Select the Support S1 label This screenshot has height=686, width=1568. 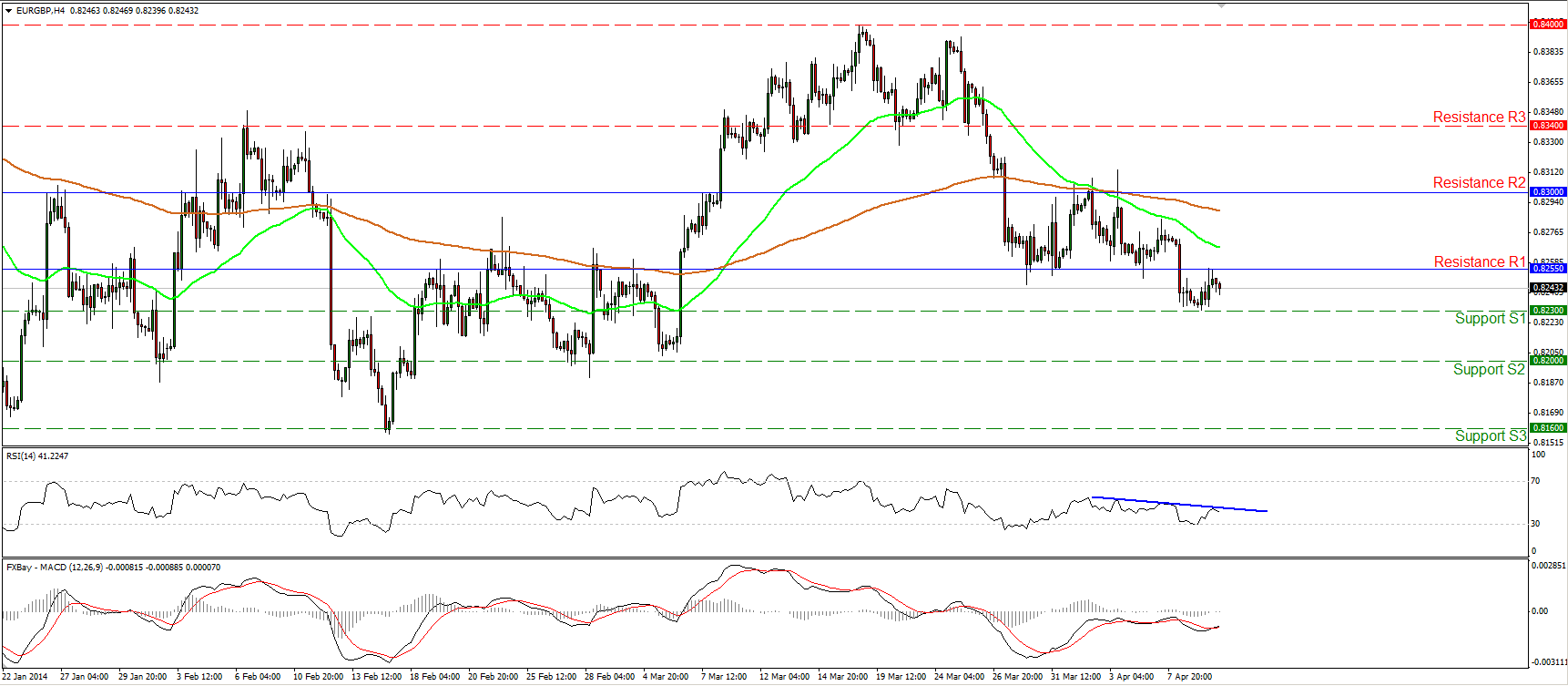[1490, 318]
